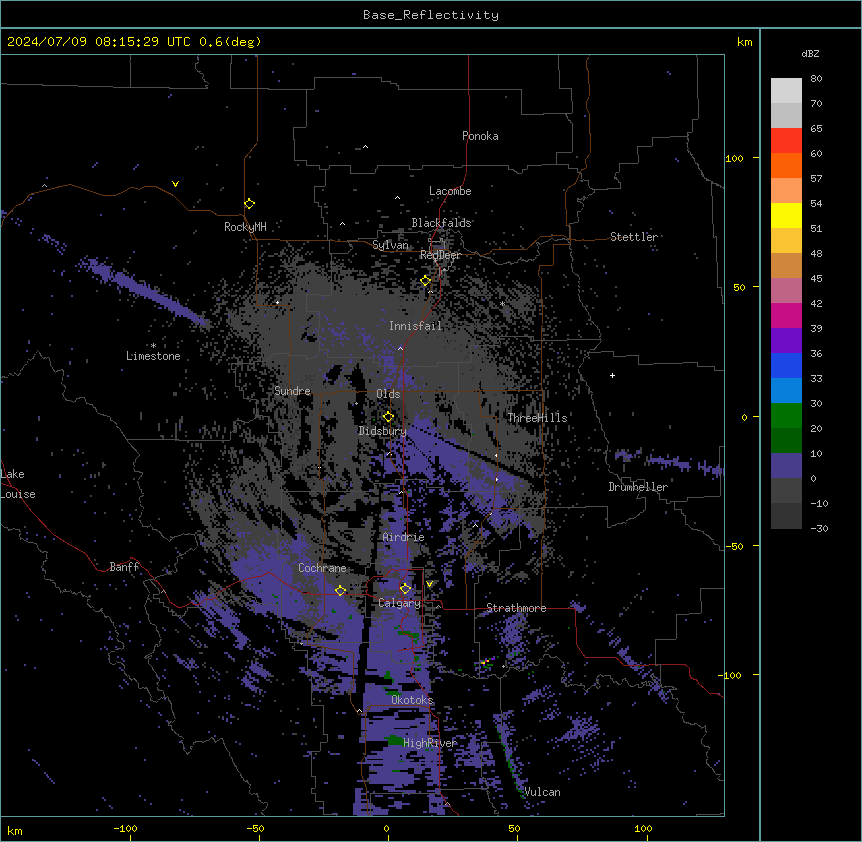
Task: Click the yellow diamond marker below Cochrane
Action: [x=341, y=591]
